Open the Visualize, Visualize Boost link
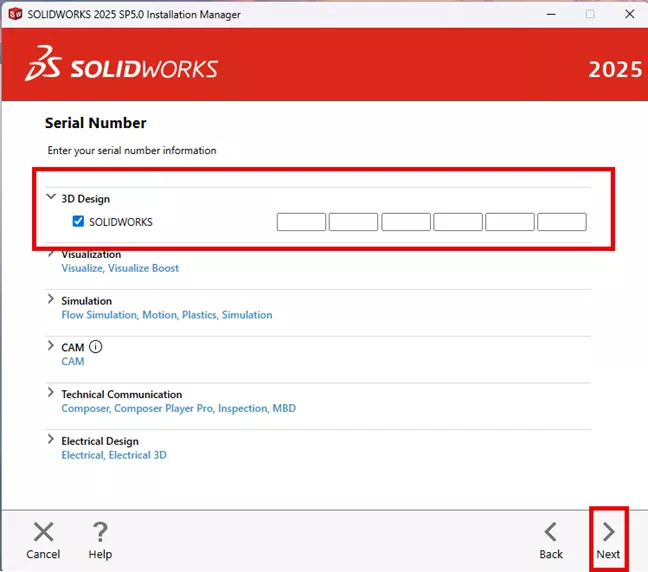Viewport: 648px width, 572px height. pos(120,268)
